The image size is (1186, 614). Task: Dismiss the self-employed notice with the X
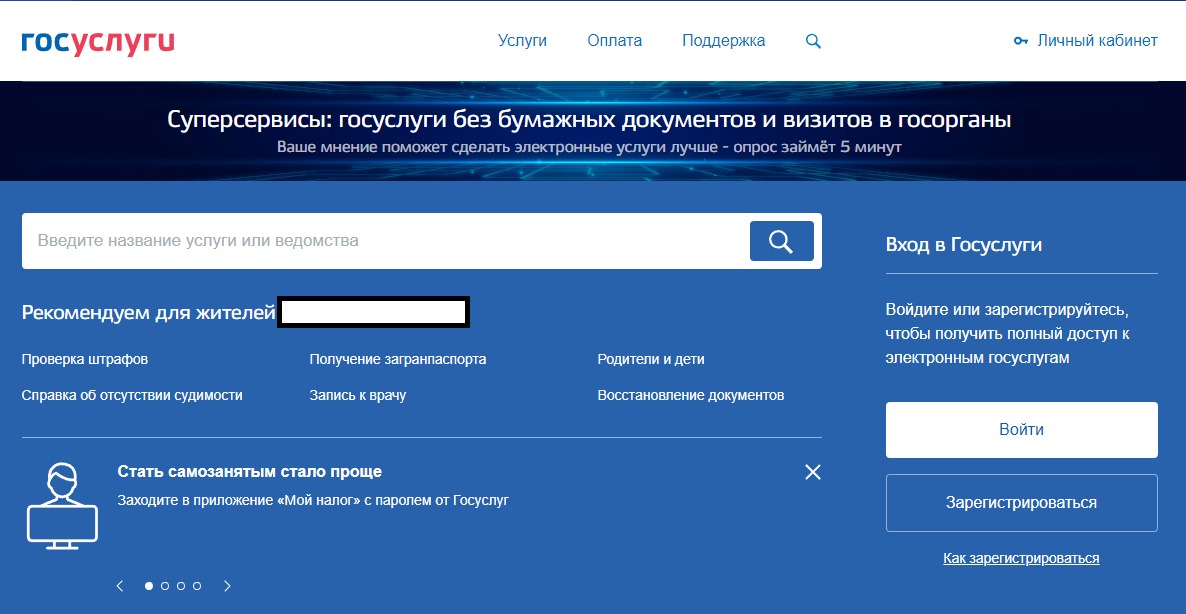[812, 473]
